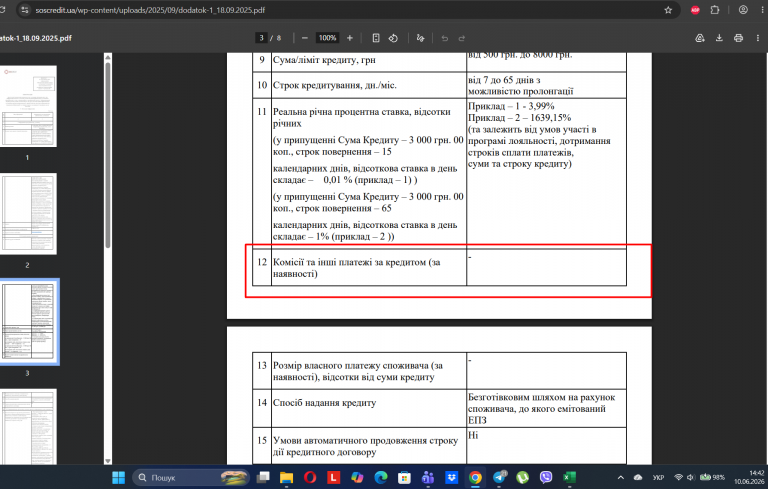Click the address bar URL
The width and height of the screenshot is (768, 489).
150,10
